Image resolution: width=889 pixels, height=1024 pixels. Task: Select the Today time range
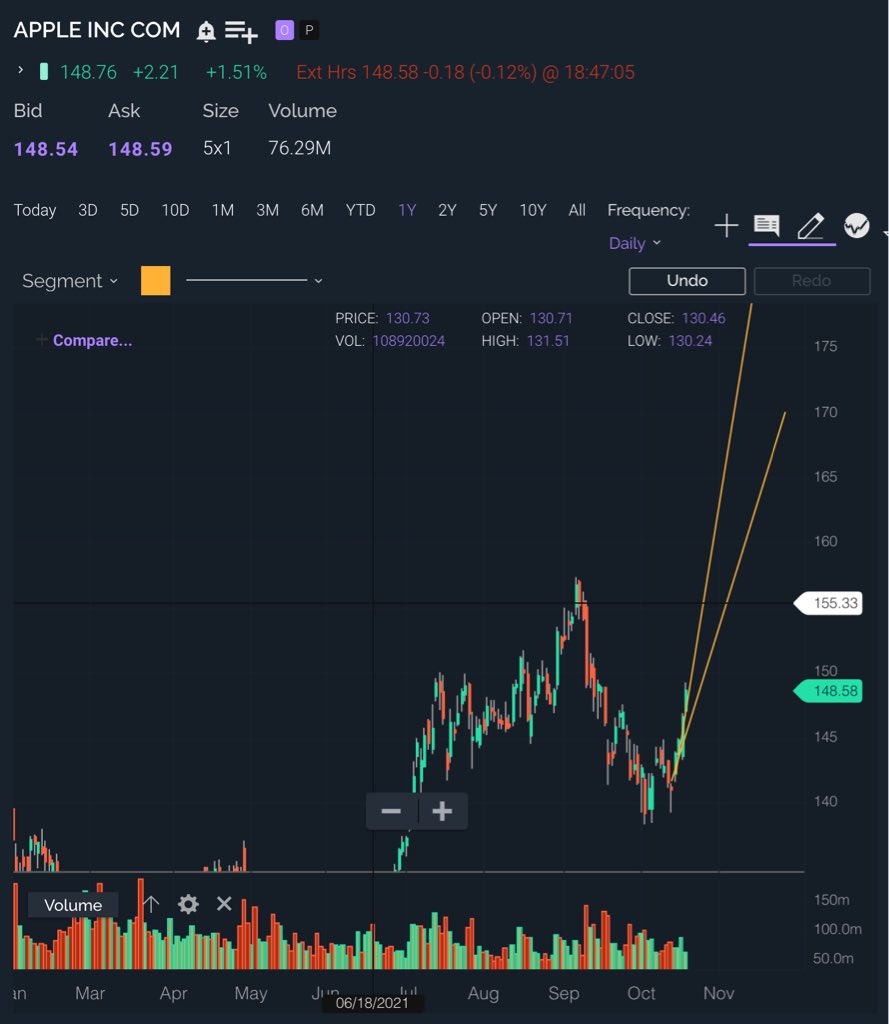tap(35, 210)
